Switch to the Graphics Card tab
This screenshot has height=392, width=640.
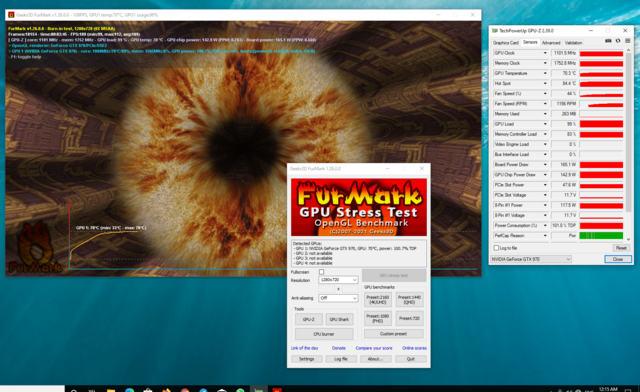pyautogui.click(x=505, y=42)
